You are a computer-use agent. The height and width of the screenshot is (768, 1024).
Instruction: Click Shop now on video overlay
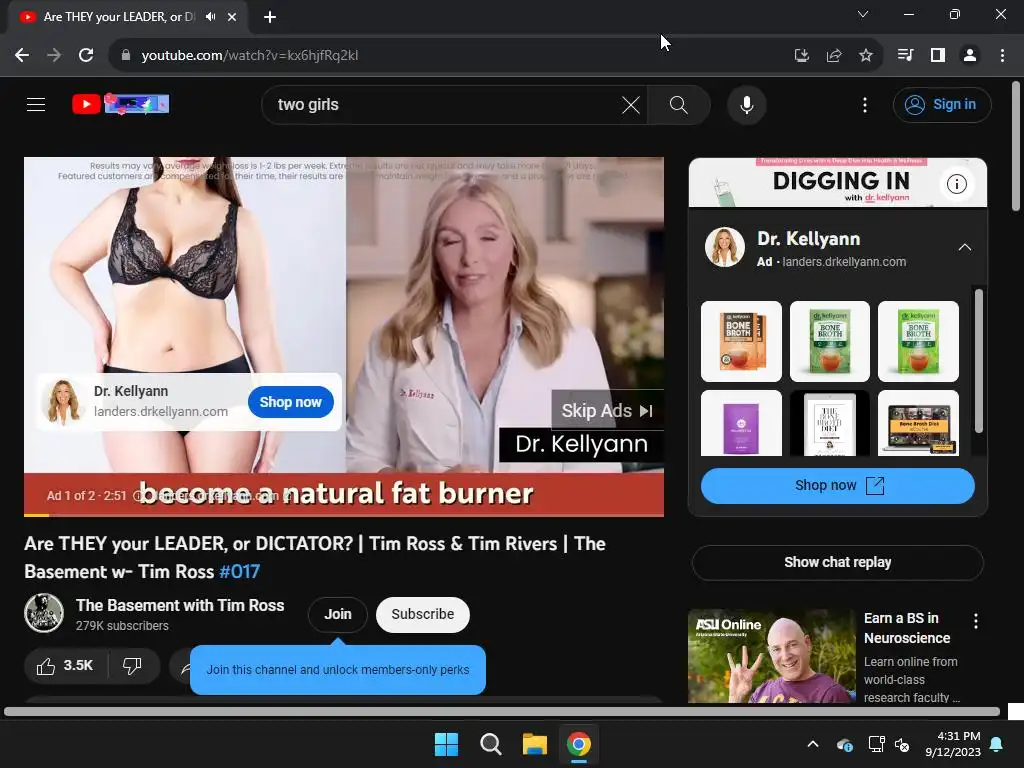[x=291, y=402]
